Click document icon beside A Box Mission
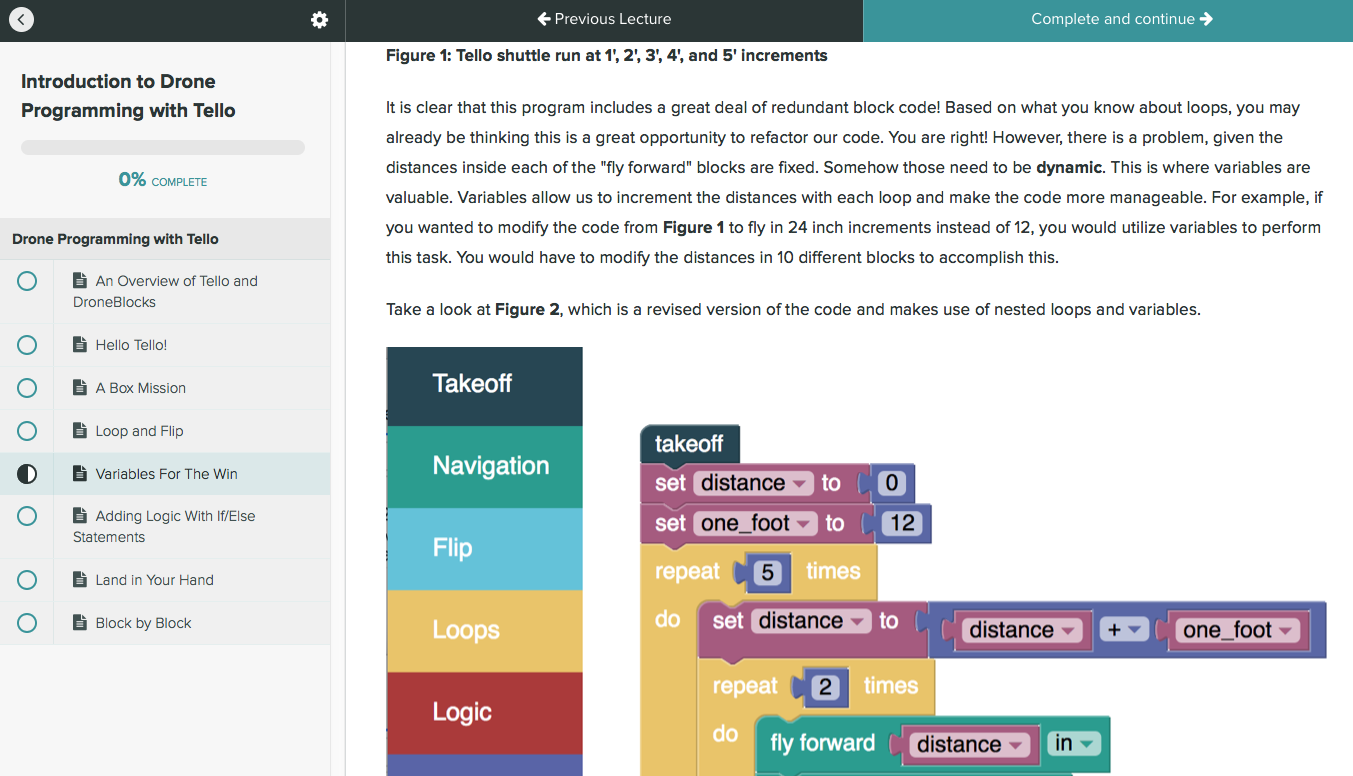This screenshot has width=1353, height=776. pos(80,388)
